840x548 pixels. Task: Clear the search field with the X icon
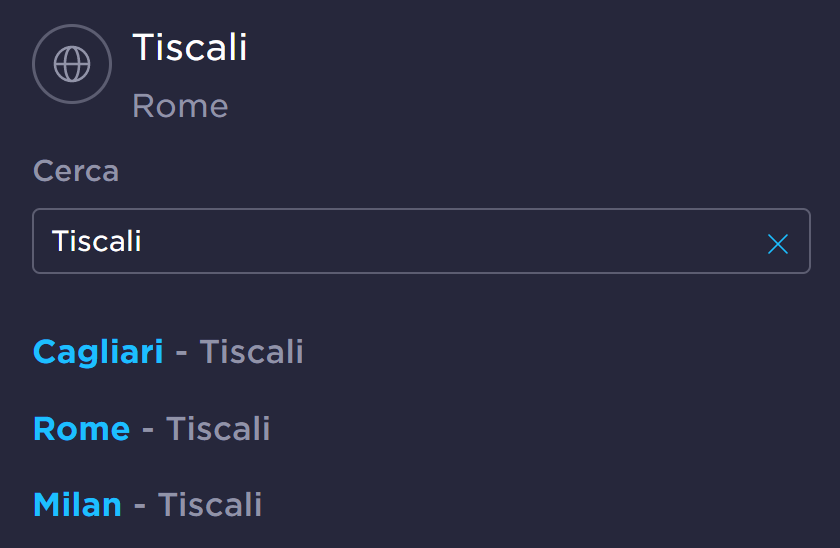coord(777,243)
